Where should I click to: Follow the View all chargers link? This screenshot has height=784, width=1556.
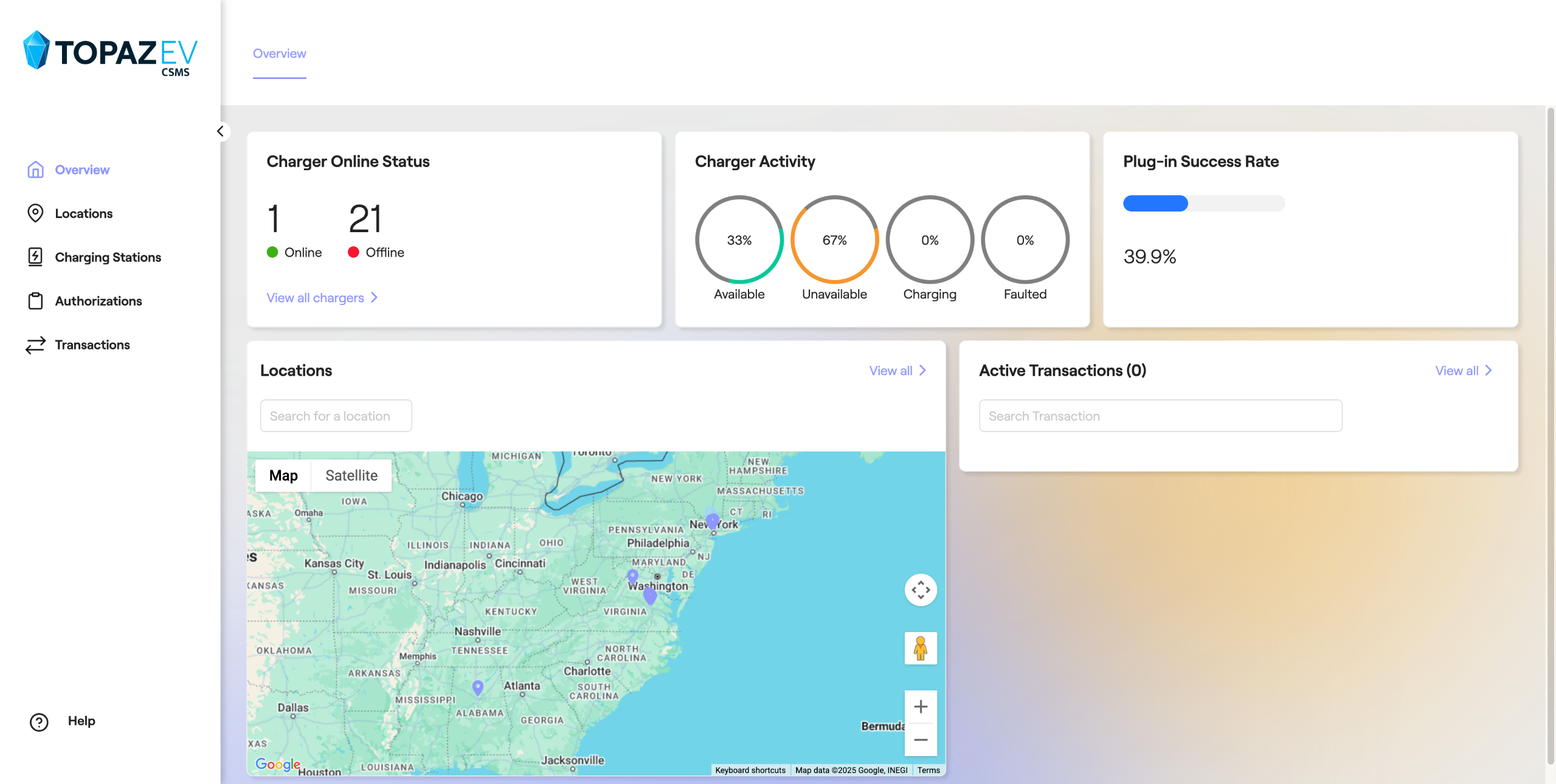(x=322, y=298)
